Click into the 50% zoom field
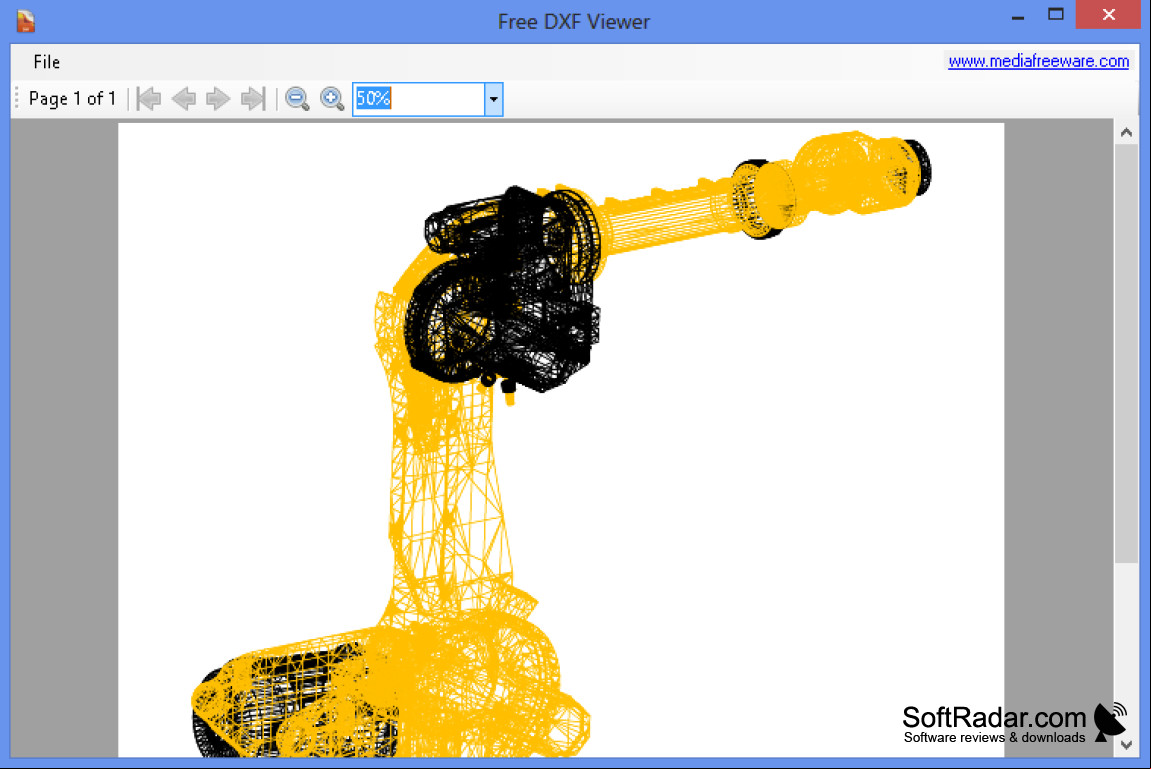The height and width of the screenshot is (769, 1151). pyautogui.click(x=418, y=99)
